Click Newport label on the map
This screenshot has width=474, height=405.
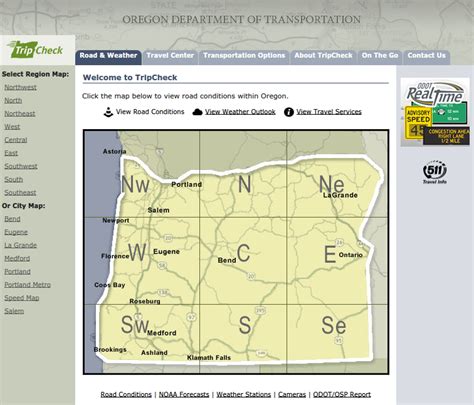pyautogui.click(x=116, y=220)
